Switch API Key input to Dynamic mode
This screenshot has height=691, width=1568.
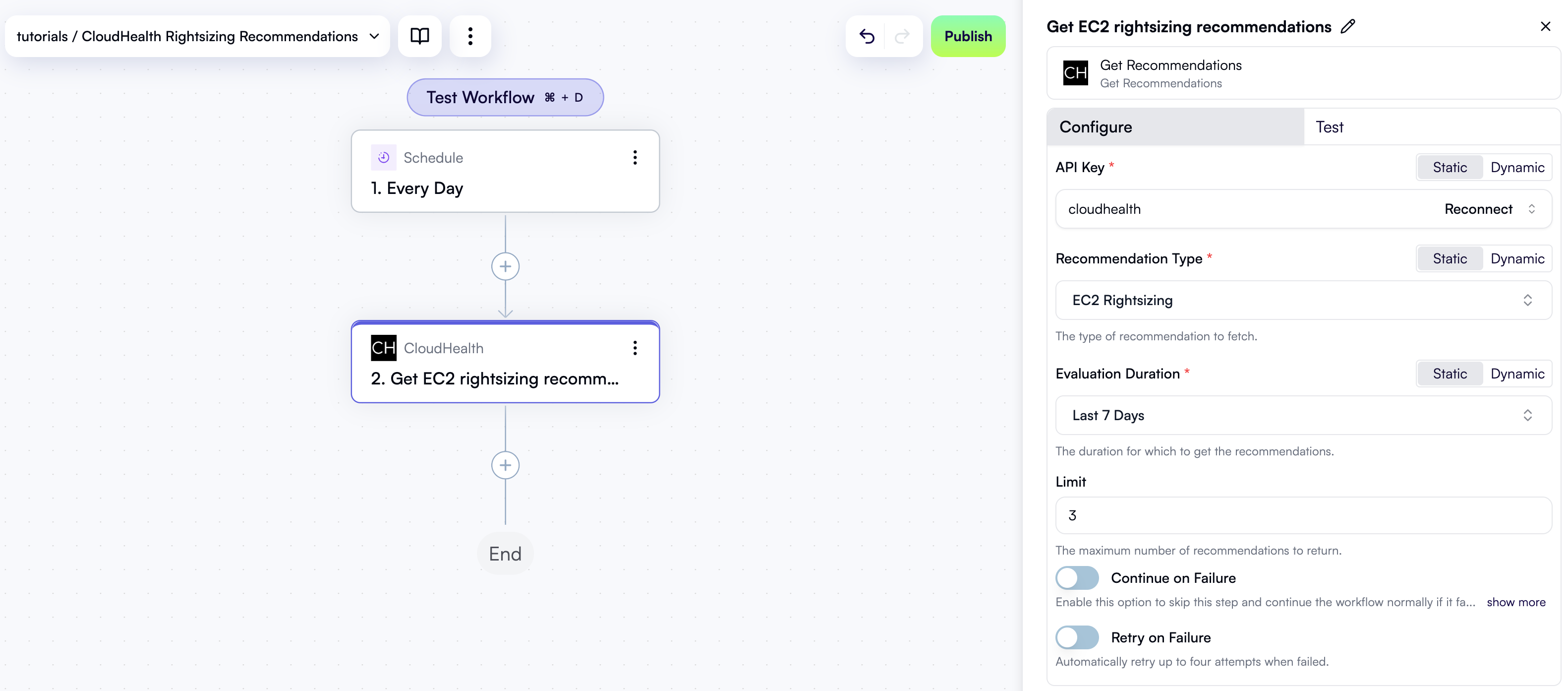pyautogui.click(x=1517, y=167)
